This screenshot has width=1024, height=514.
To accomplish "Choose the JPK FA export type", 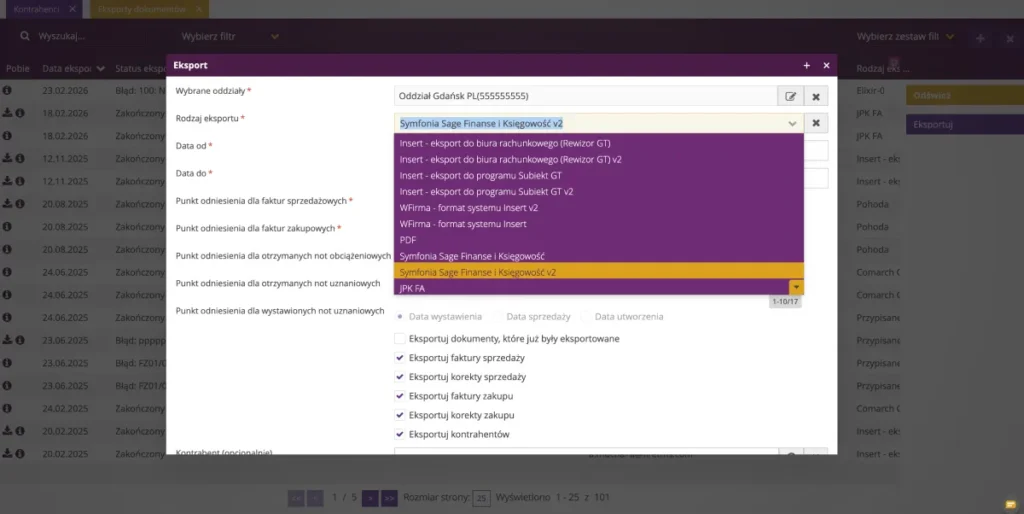I will tap(592, 288).
